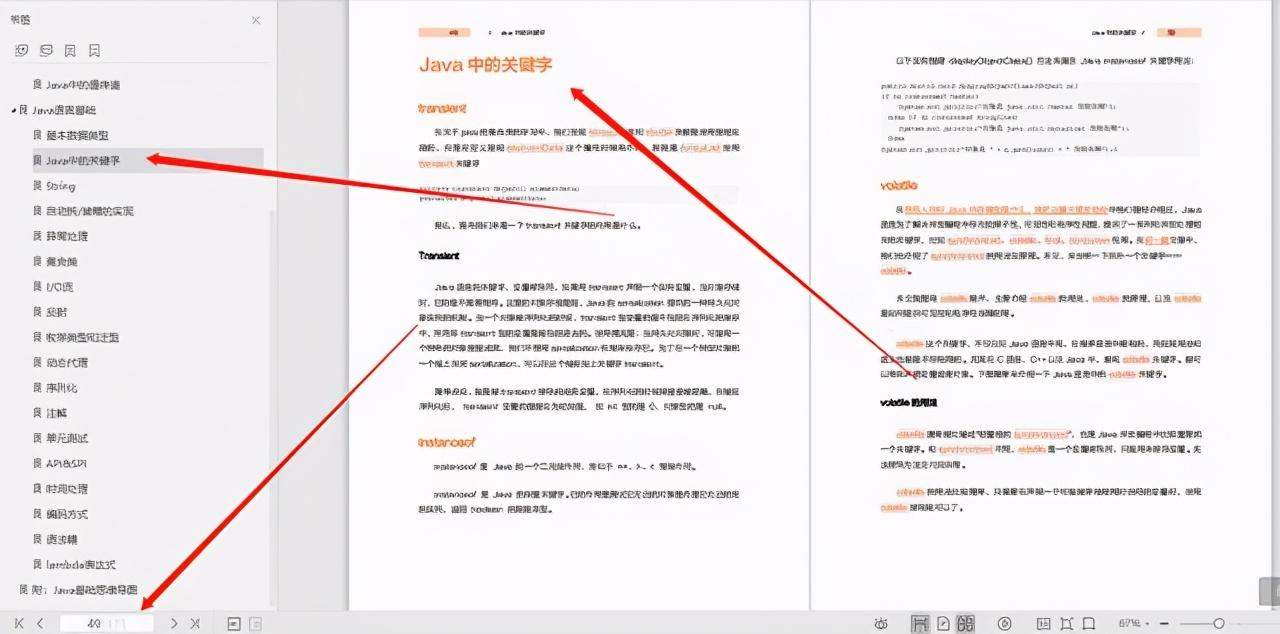The image size is (1280, 634).
Task: Collapse the Java语言基础 bookmark node
Action: coord(12,111)
